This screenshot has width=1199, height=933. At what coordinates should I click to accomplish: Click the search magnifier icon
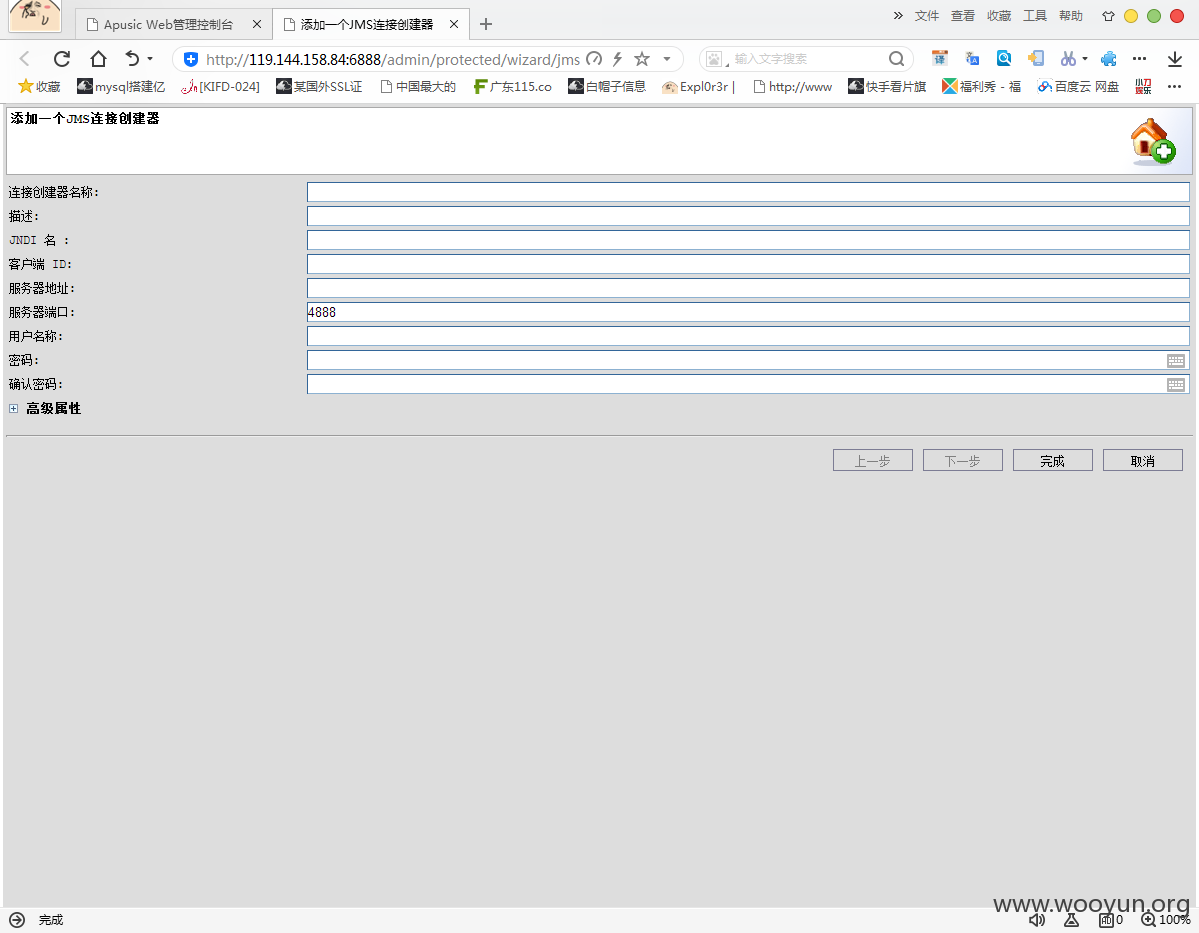pyautogui.click(x=896, y=59)
